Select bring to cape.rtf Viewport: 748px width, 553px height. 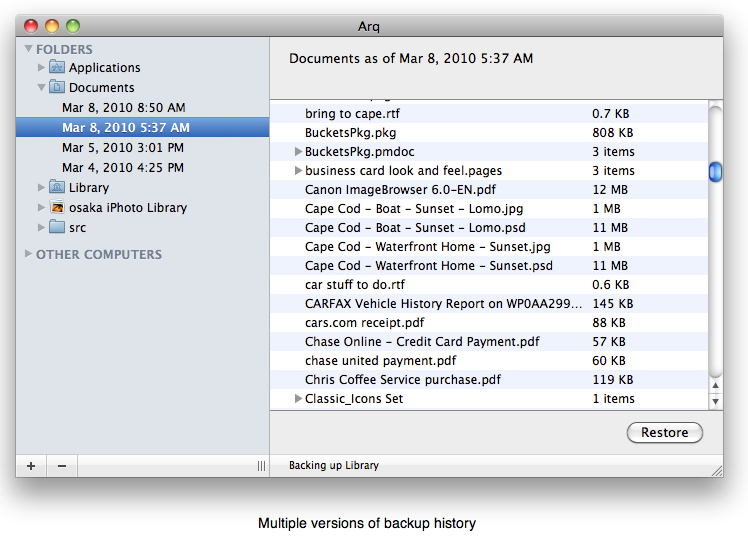352,114
